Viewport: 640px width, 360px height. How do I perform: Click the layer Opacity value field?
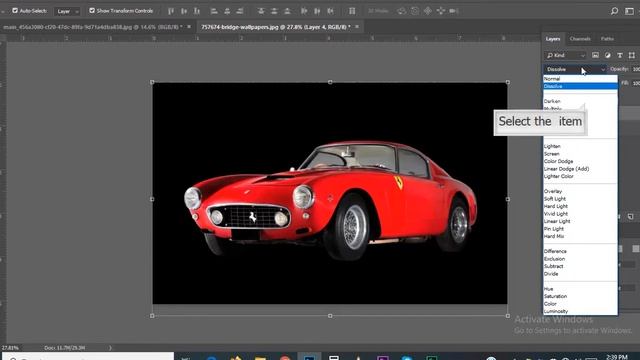636,69
